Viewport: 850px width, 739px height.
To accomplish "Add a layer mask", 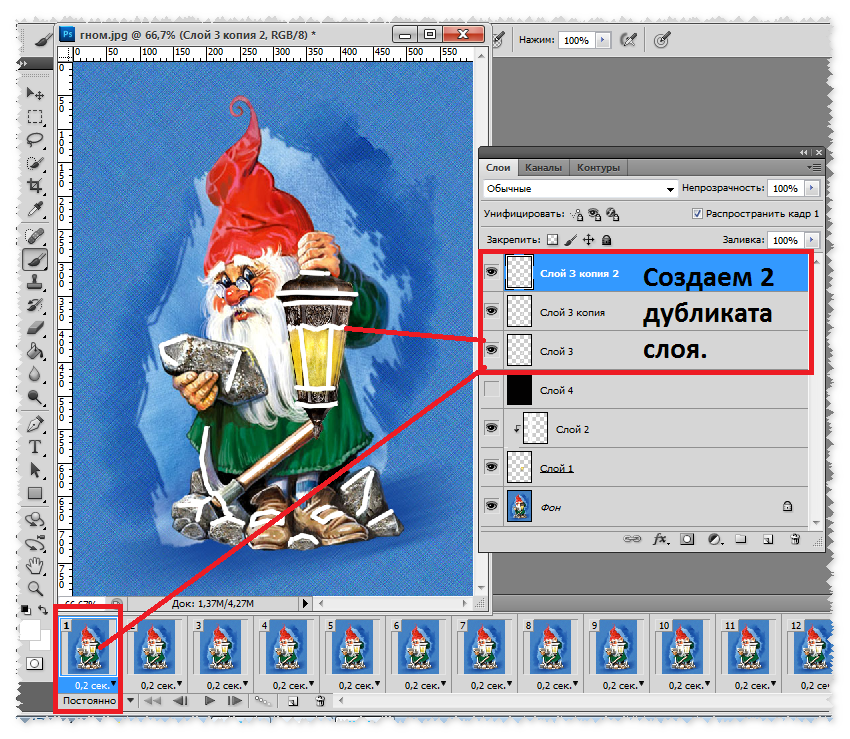I will [687, 539].
